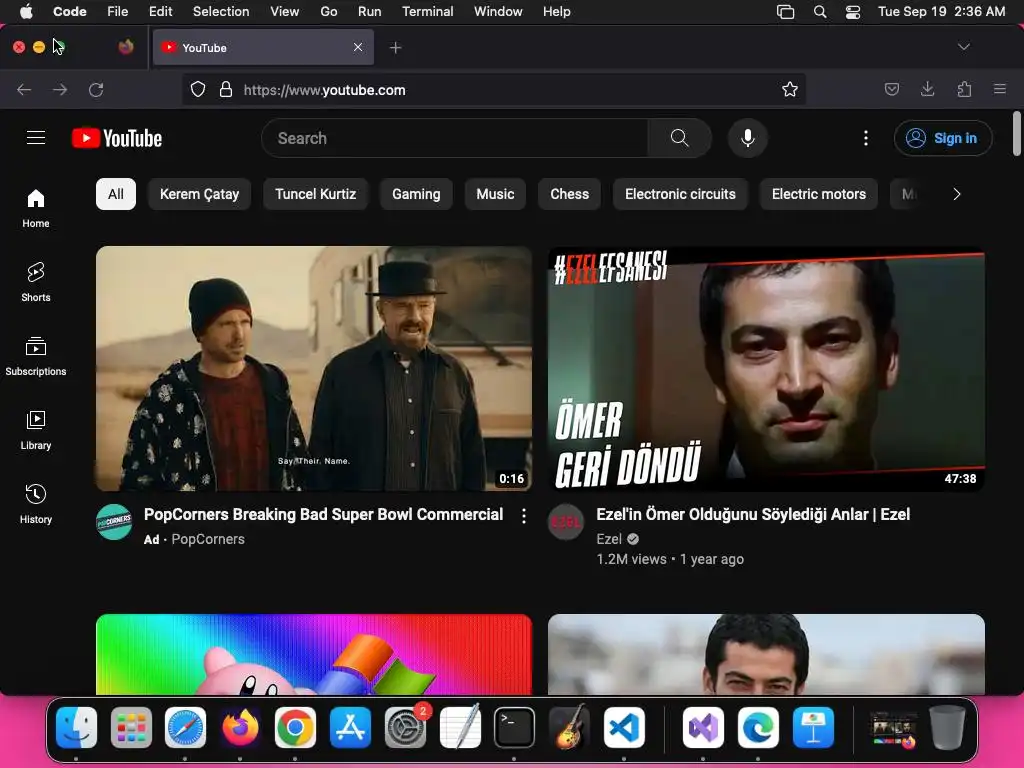Image resolution: width=1024 pixels, height=768 pixels.
Task: Filter feed by Electronic circuits
Action: click(x=680, y=194)
